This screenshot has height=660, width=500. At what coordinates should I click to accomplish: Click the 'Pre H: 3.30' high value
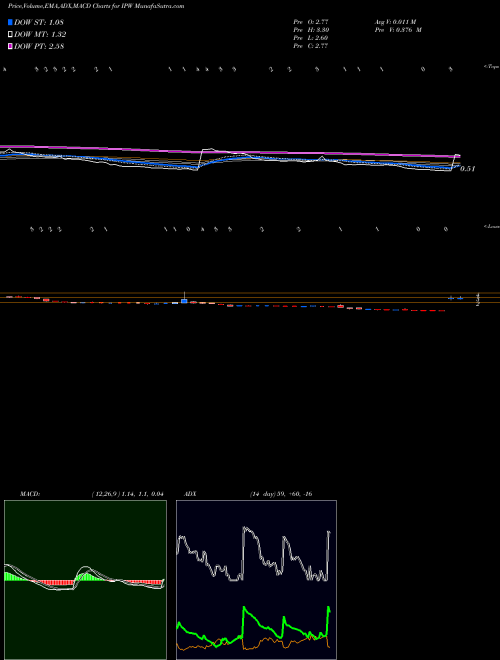click(x=311, y=30)
